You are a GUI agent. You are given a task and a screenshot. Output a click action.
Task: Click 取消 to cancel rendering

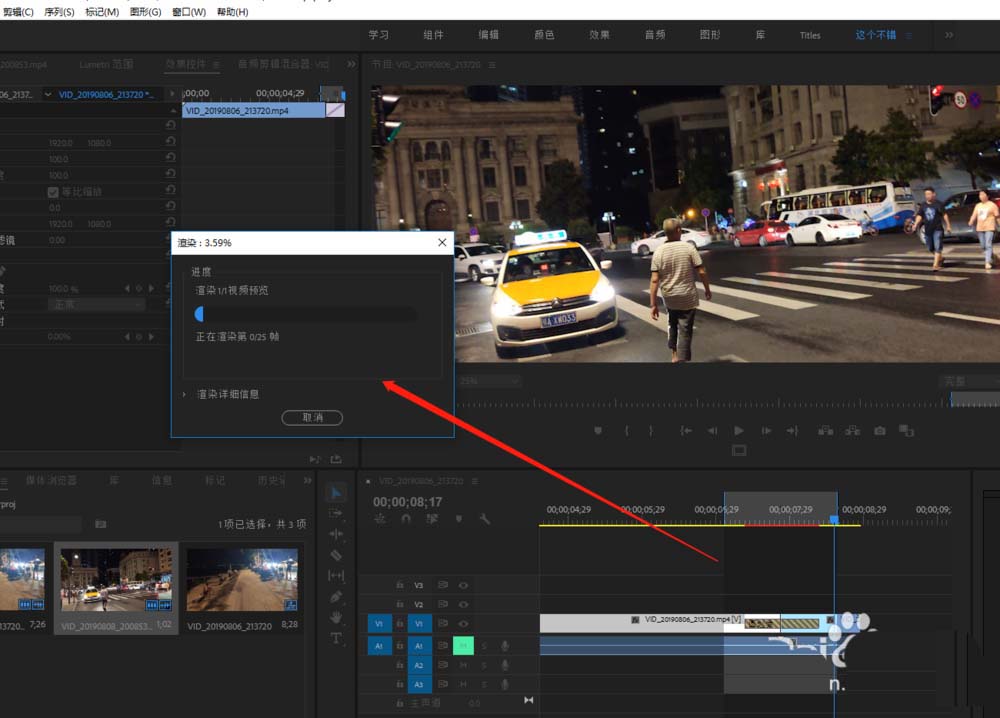(x=312, y=417)
